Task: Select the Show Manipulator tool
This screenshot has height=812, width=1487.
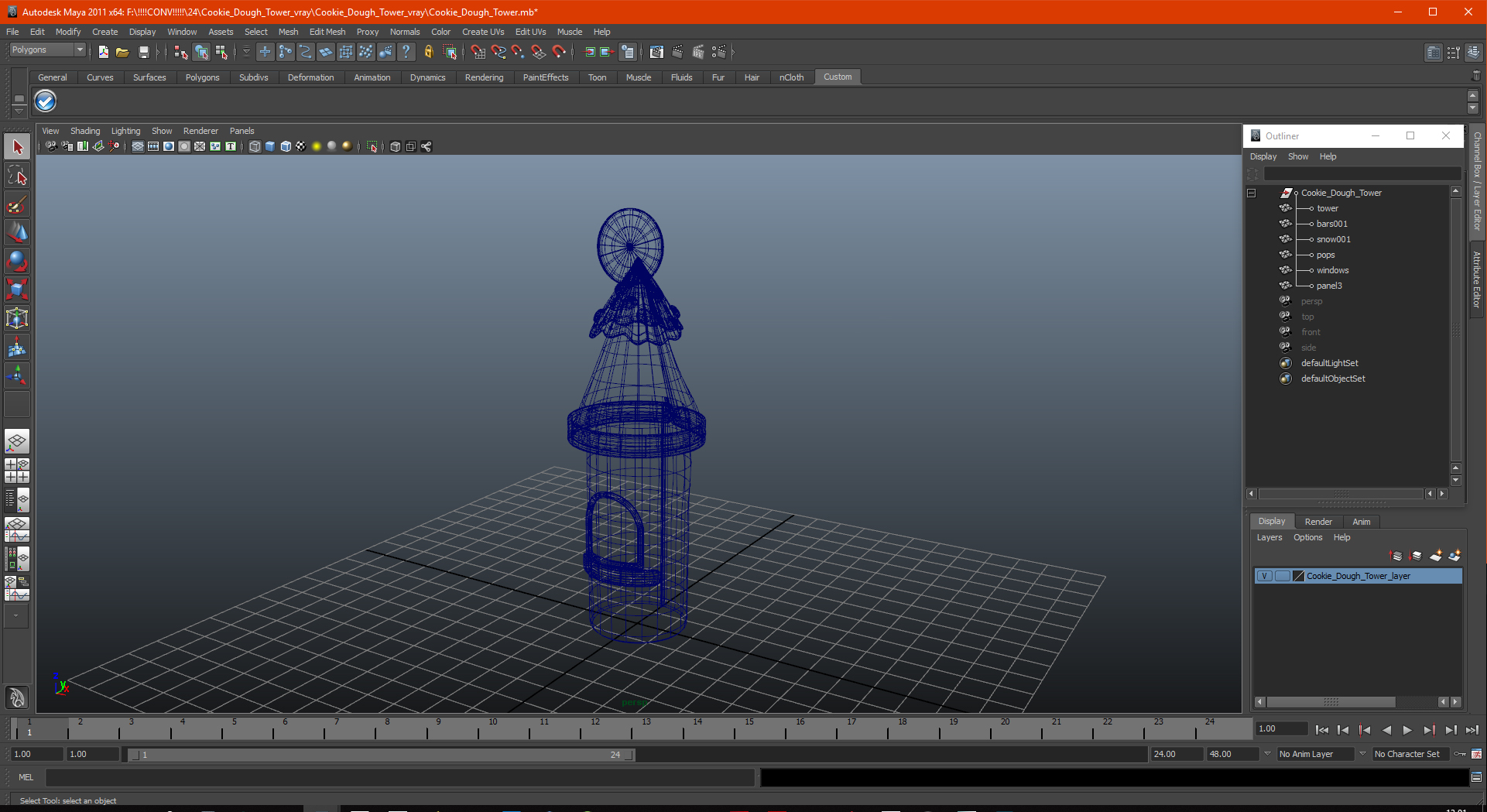Action: 17,376
